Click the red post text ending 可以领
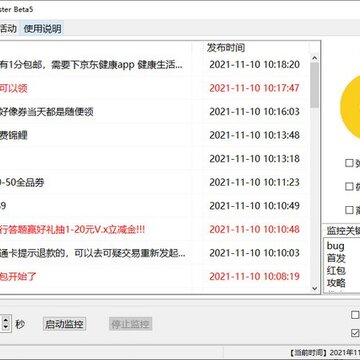This screenshot has height=360, width=360. click(x=13, y=88)
